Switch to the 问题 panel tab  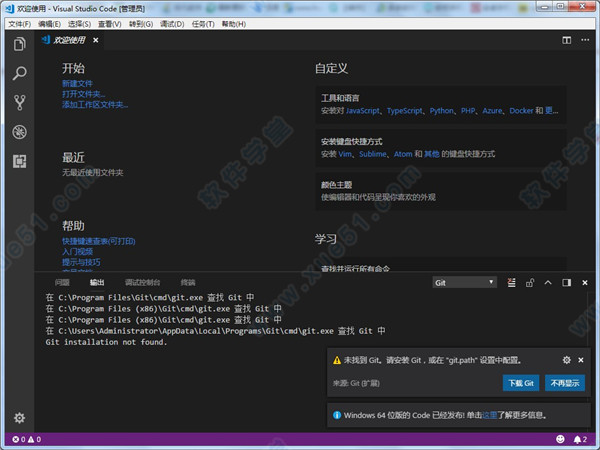click(62, 282)
